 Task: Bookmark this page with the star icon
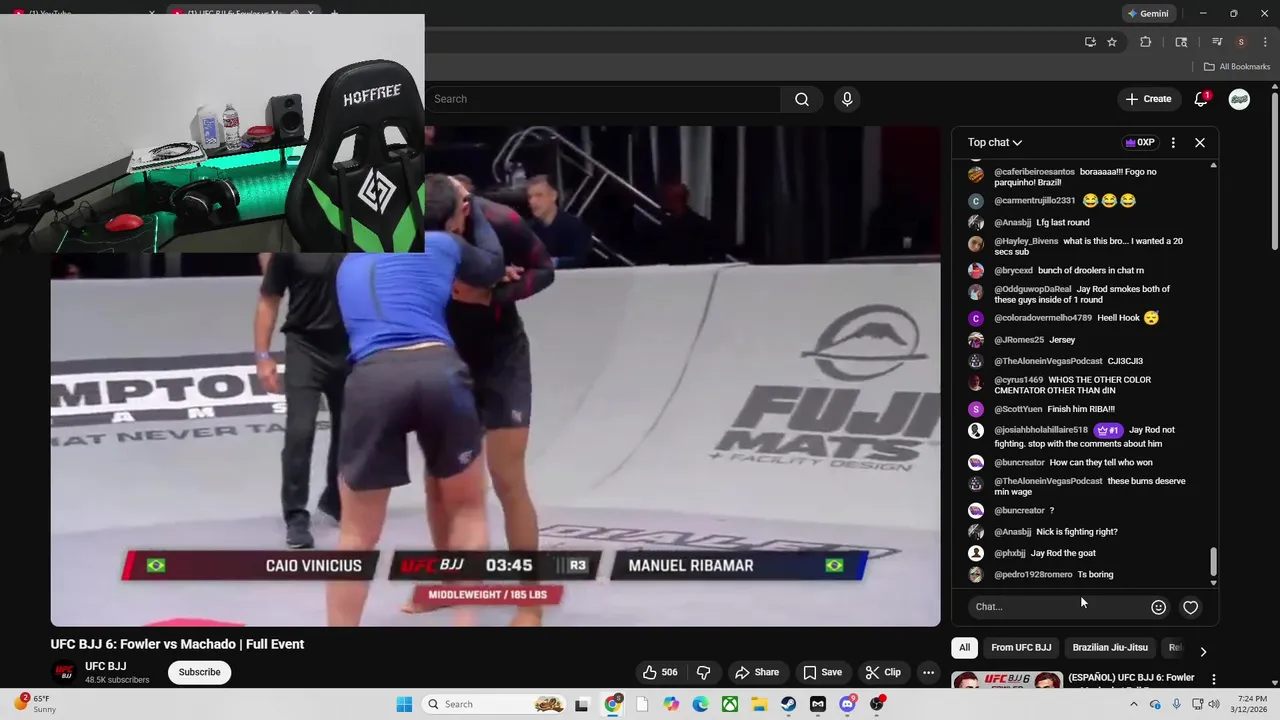tap(1111, 42)
